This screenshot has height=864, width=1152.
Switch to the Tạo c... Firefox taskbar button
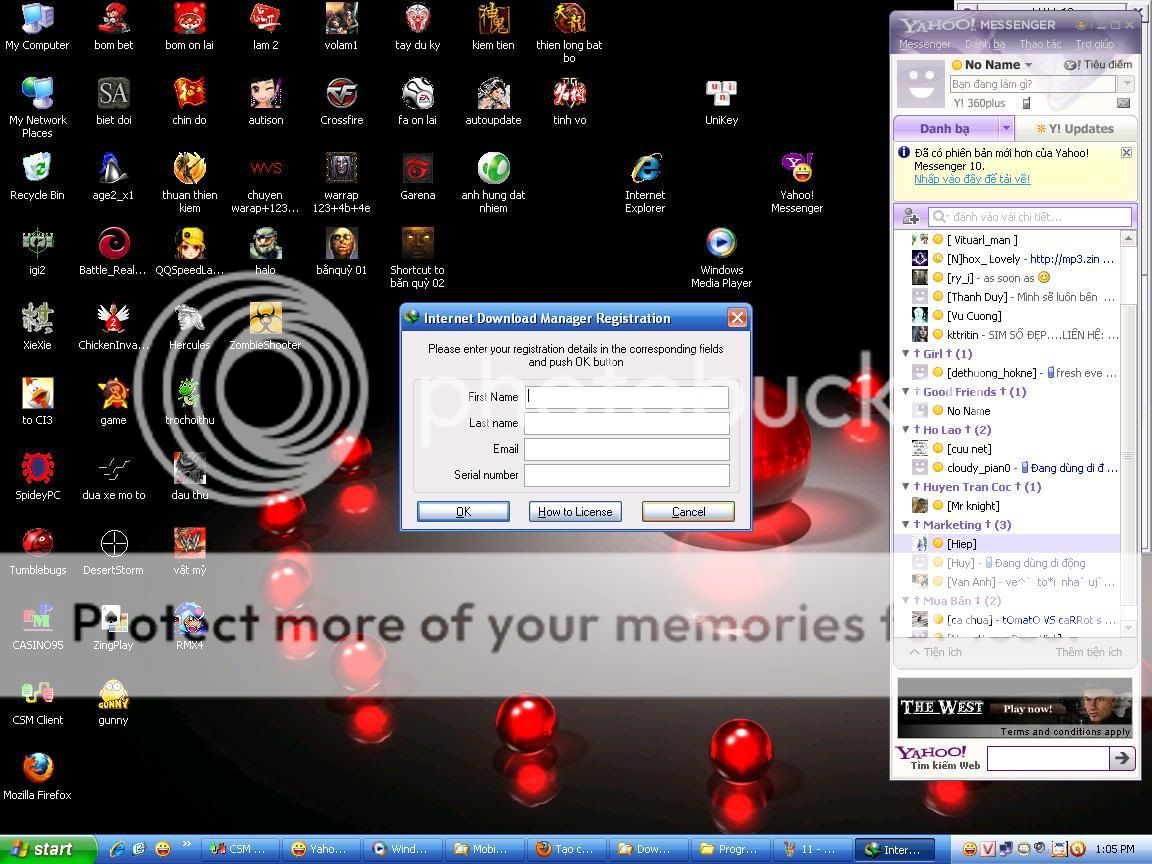(x=564, y=849)
